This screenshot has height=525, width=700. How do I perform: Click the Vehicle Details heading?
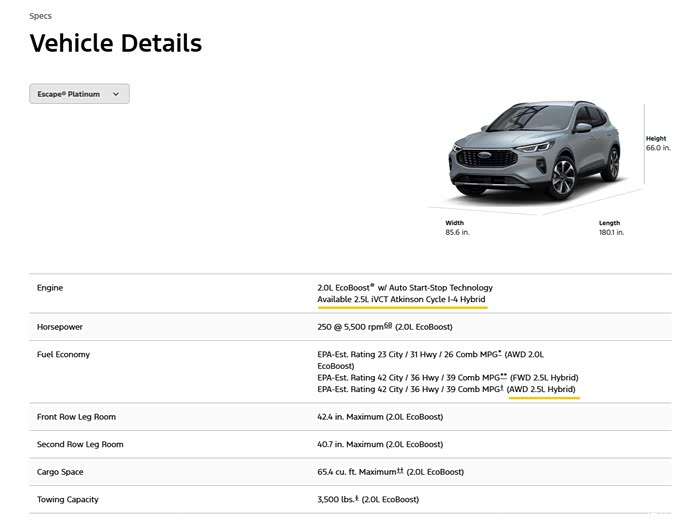click(x=115, y=43)
